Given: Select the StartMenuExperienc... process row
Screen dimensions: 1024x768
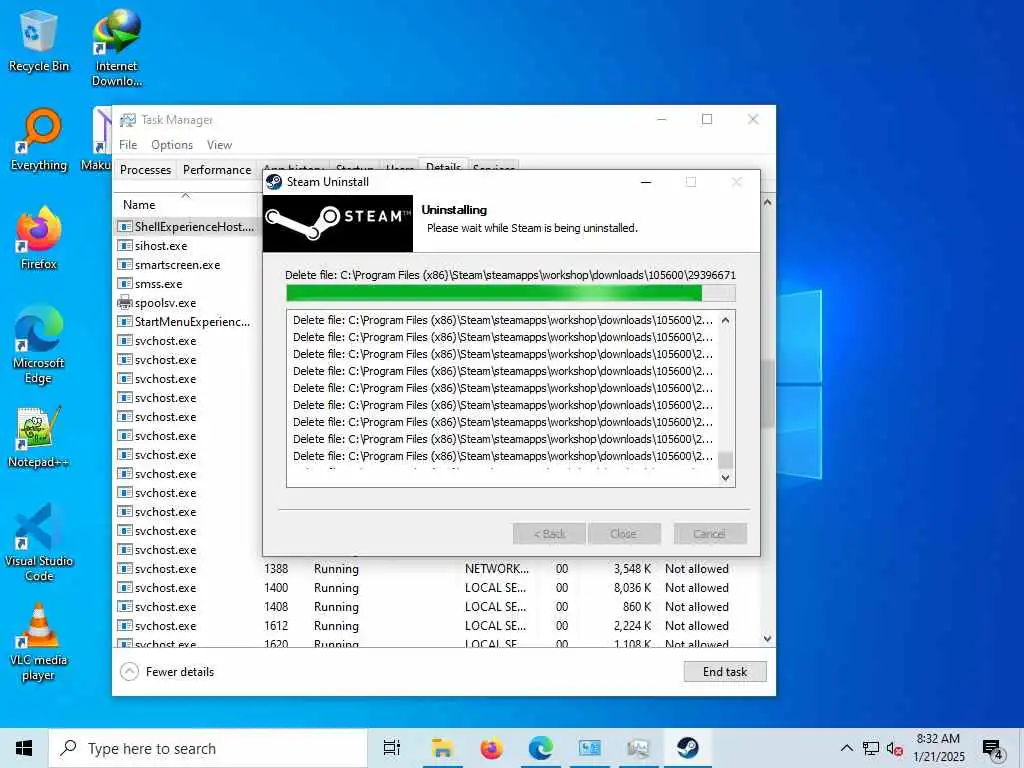Looking at the screenshot, I should pyautogui.click(x=187, y=321).
